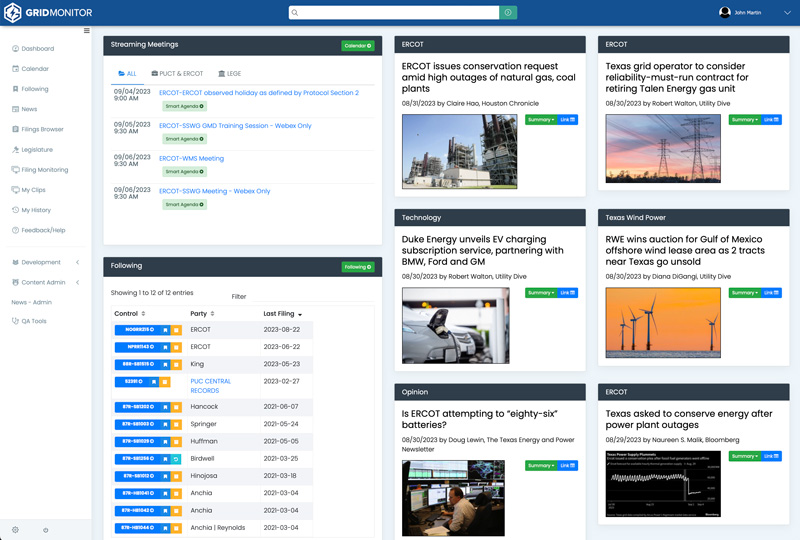Open the Filings Browser sidebar icon
Viewport: 800px width, 540px height.
(x=15, y=129)
